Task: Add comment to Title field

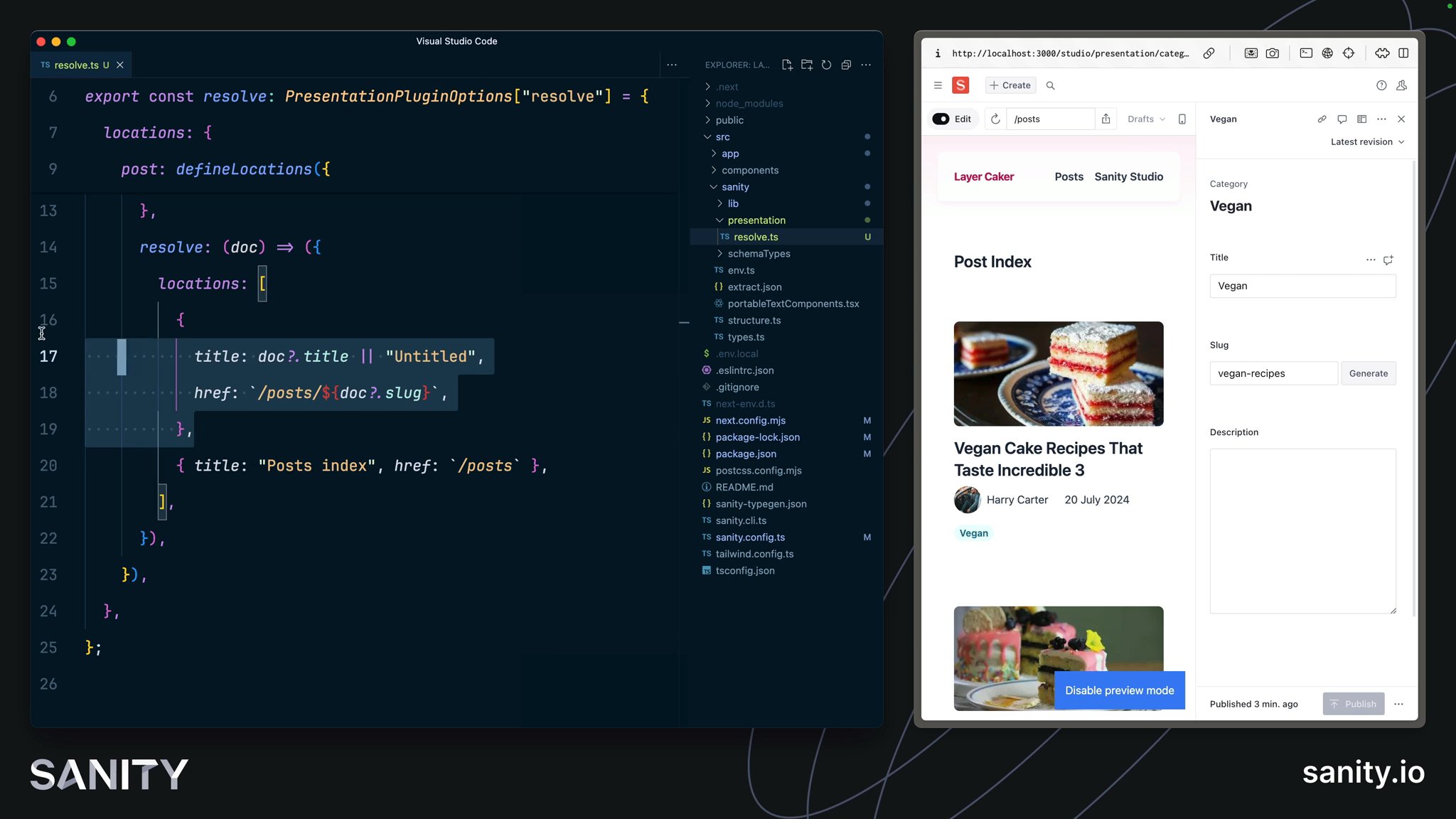Action: pyautogui.click(x=1388, y=259)
